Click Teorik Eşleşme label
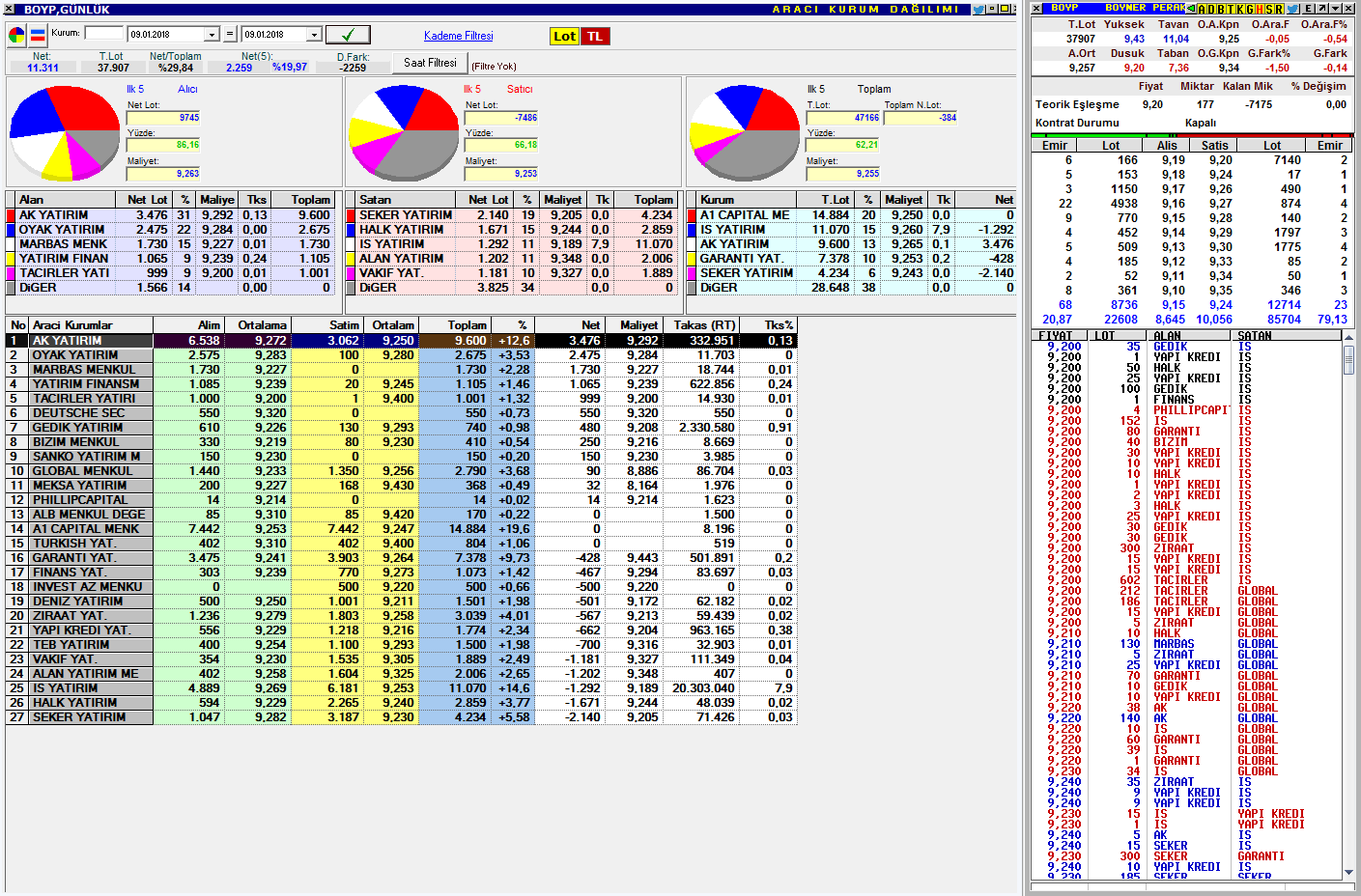Image resolution: width=1361 pixels, height=896 pixels. [1077, 104]
